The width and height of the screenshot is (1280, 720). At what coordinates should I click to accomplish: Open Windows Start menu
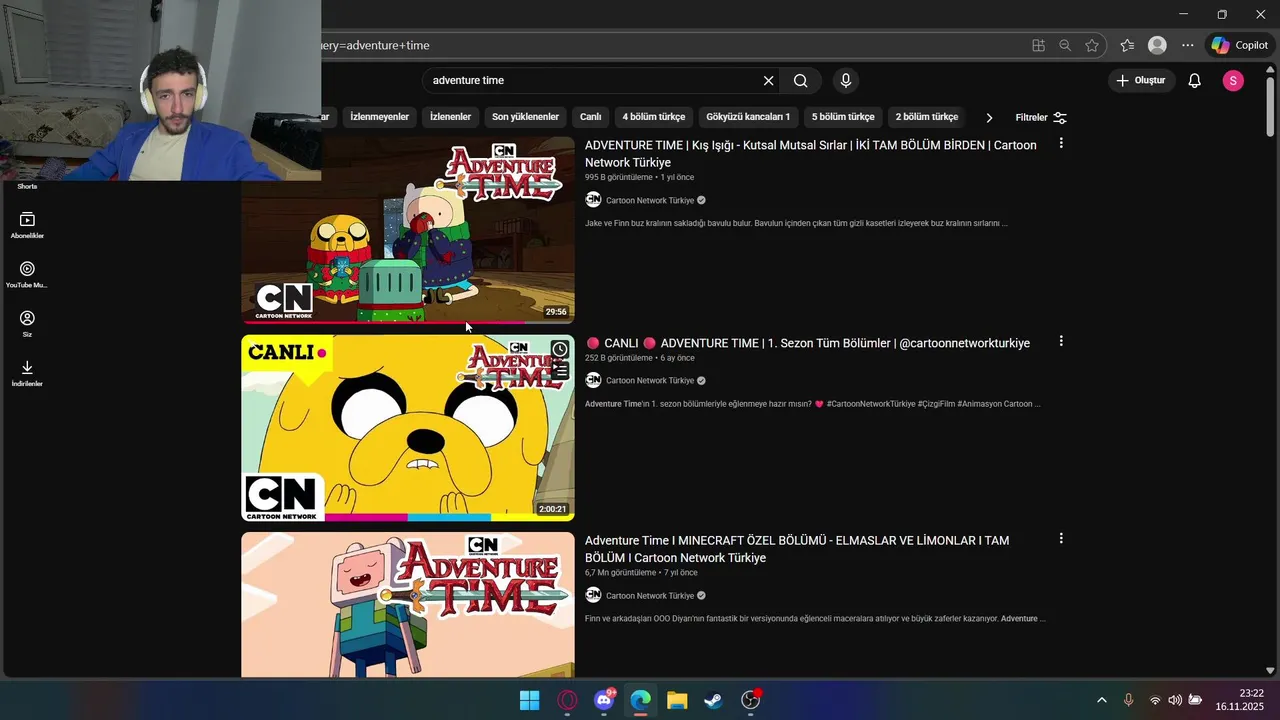coord(529,700)
